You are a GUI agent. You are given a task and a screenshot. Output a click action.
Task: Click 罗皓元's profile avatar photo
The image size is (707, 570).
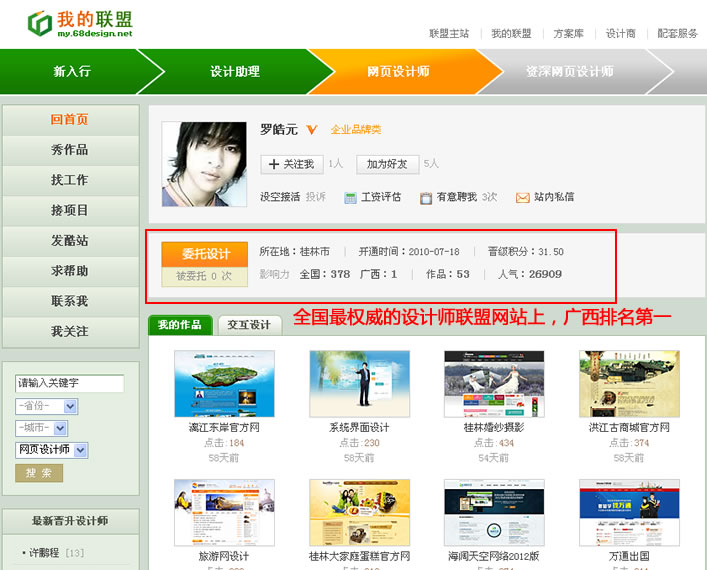[x=204, y=164]
